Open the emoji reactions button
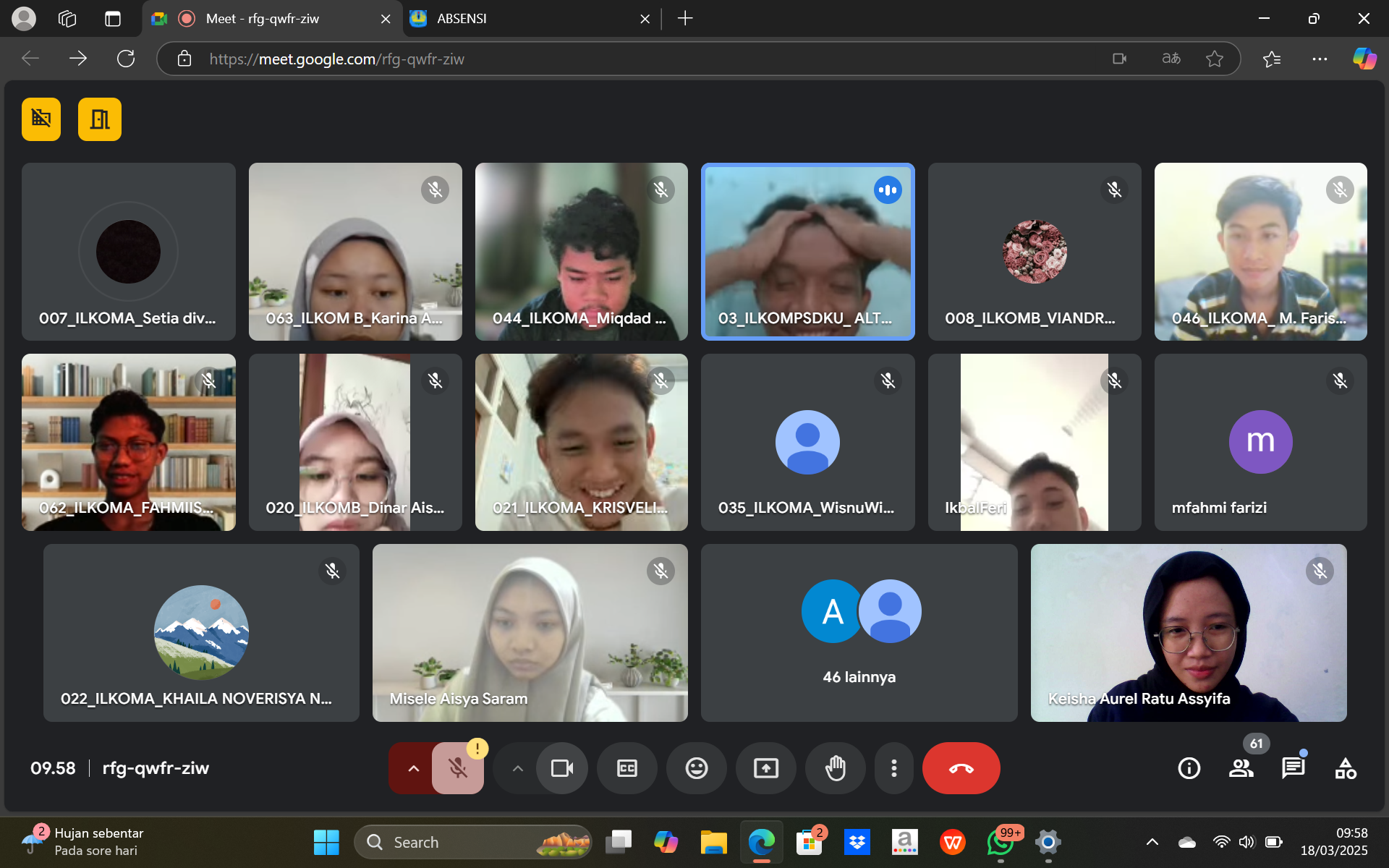This screenshot has height=868, width=1389. [696, 768]
